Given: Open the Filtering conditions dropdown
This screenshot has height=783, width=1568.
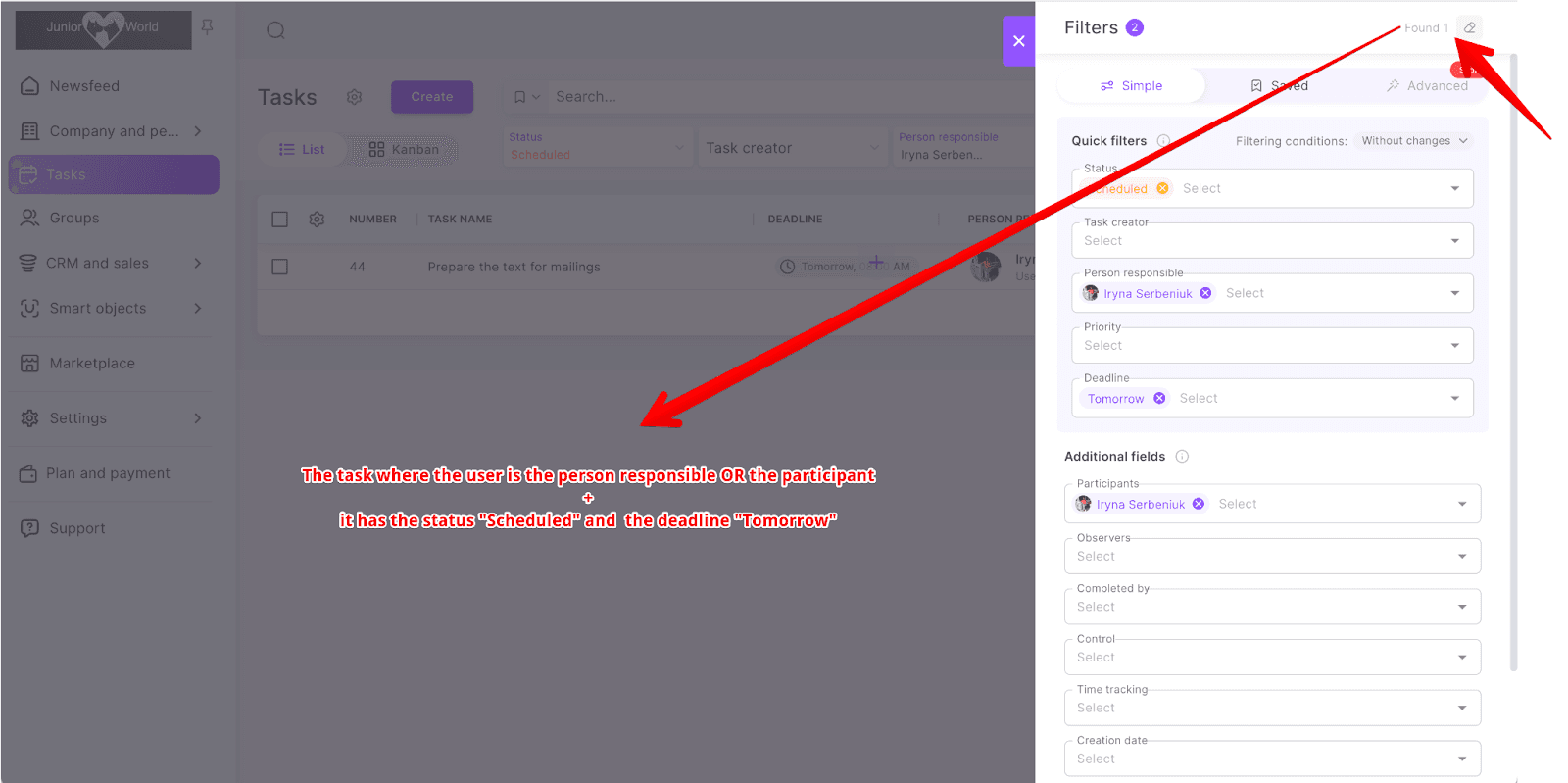Looking at the screenshot, I should point(1414,141).
